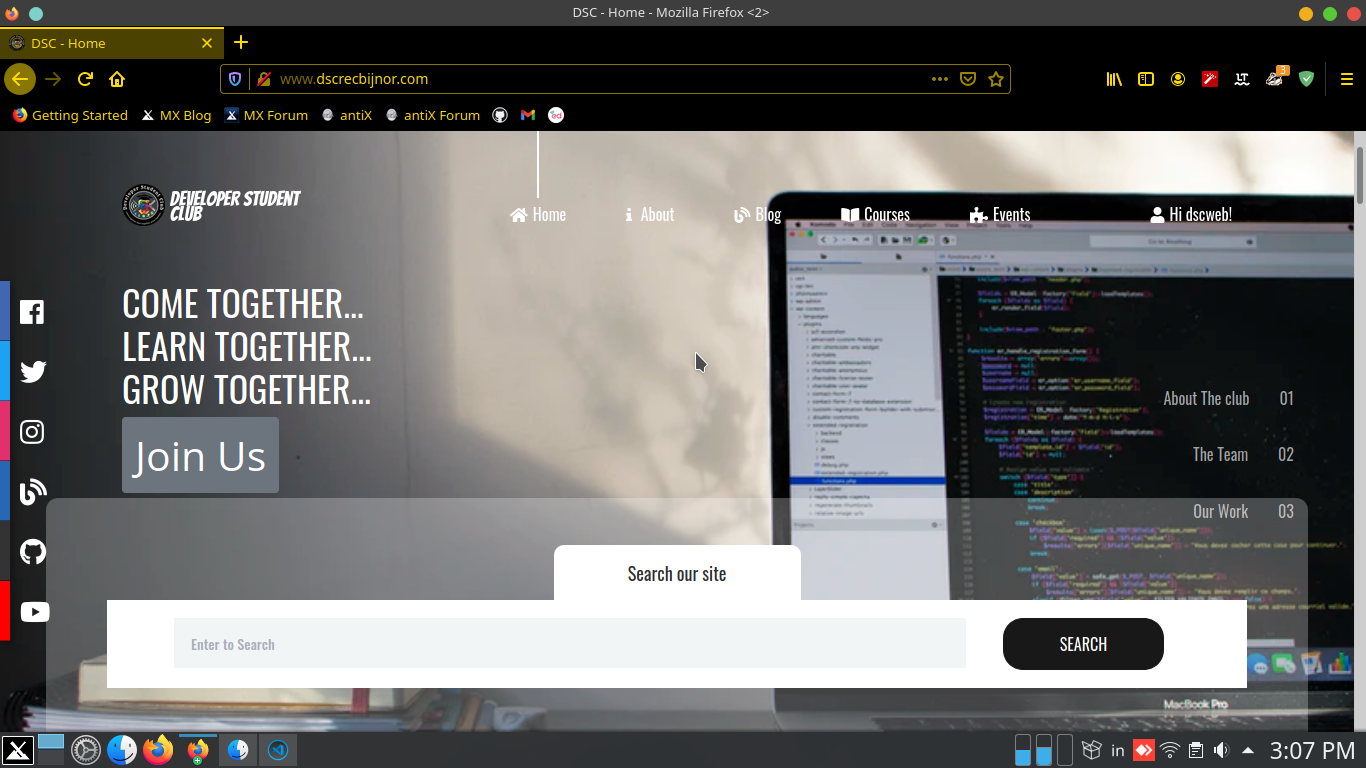Open the 'Hi dscweb!' user menu
1366x768 pixels.
1190,214
